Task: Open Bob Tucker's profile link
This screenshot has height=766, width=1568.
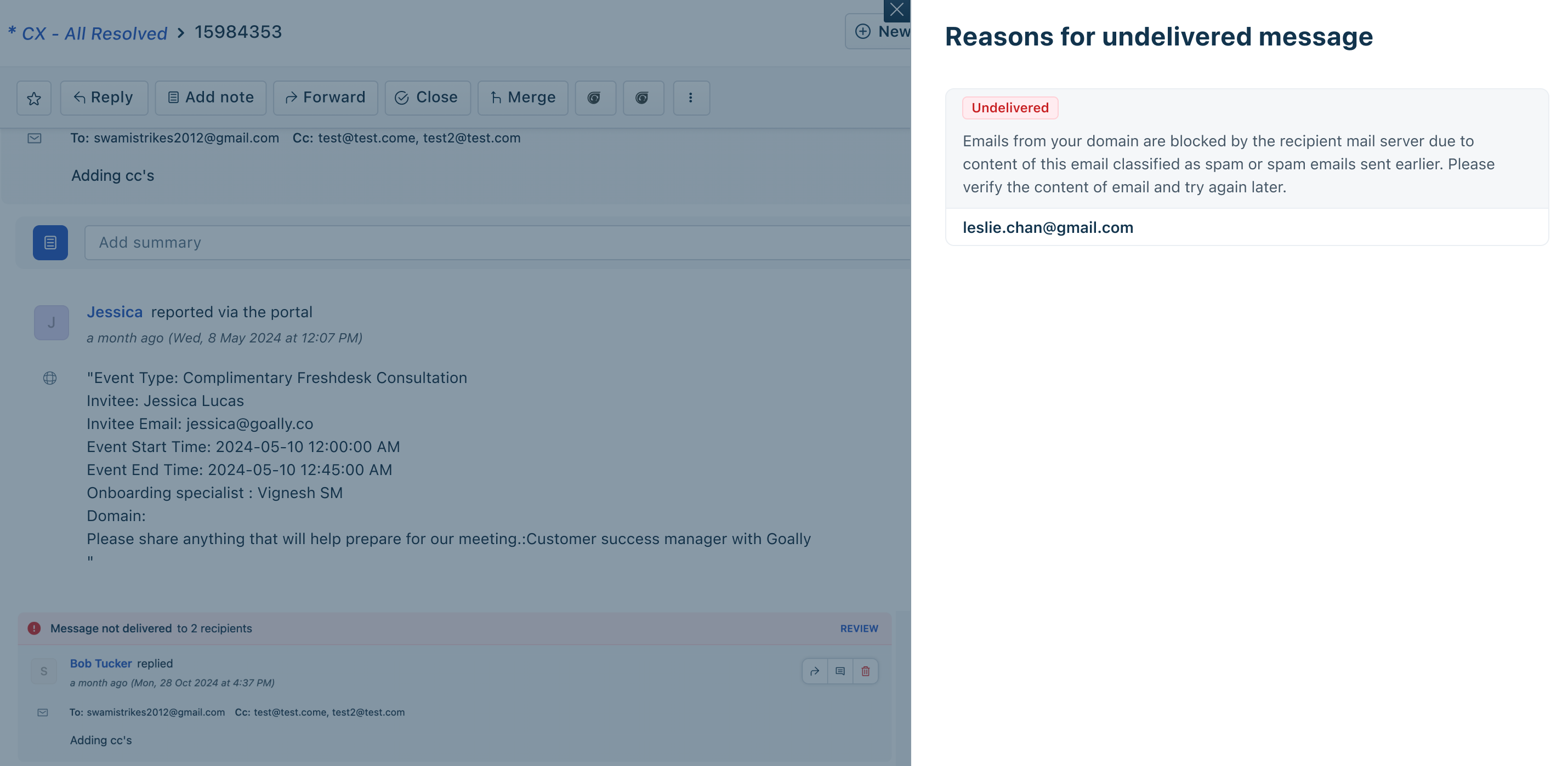Action: tap(101, 663)
